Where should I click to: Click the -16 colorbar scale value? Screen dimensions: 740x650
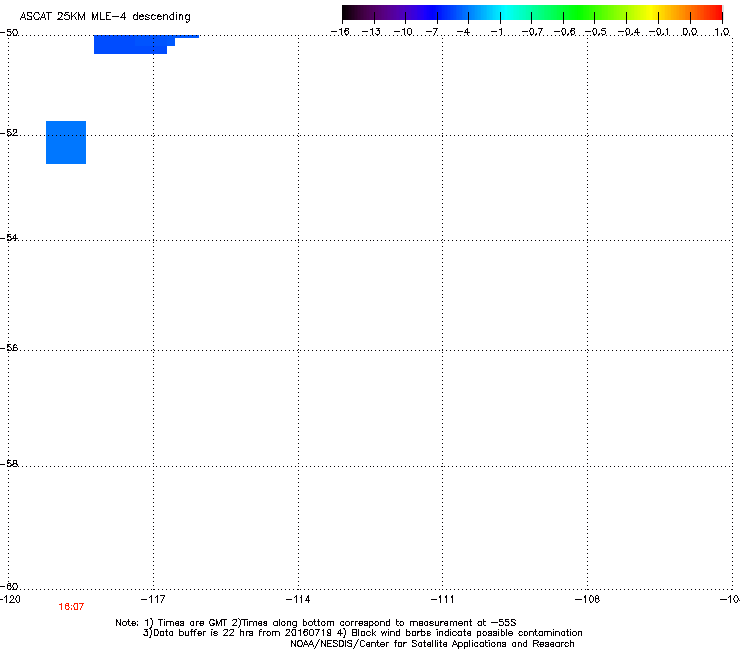point(340,32)
